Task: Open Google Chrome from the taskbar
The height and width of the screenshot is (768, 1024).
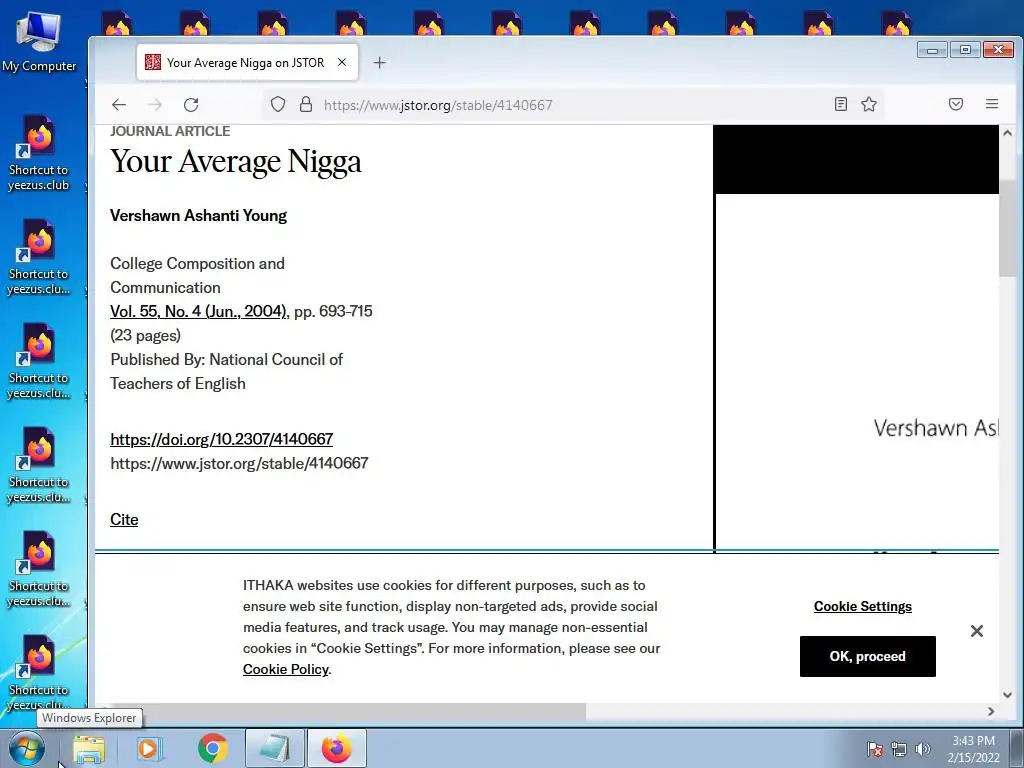Action: 212,749
